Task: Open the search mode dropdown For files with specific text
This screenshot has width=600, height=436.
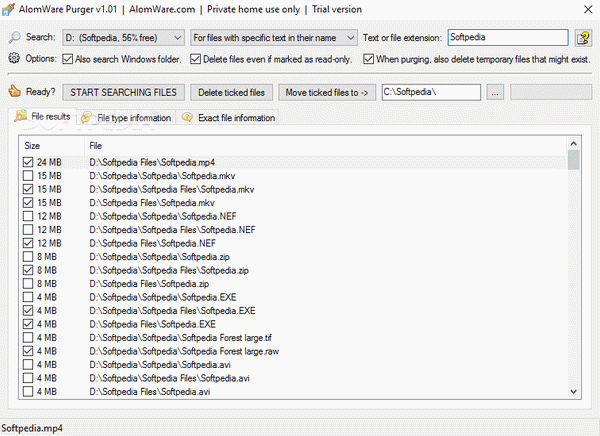Action: (x=274, y=38)
